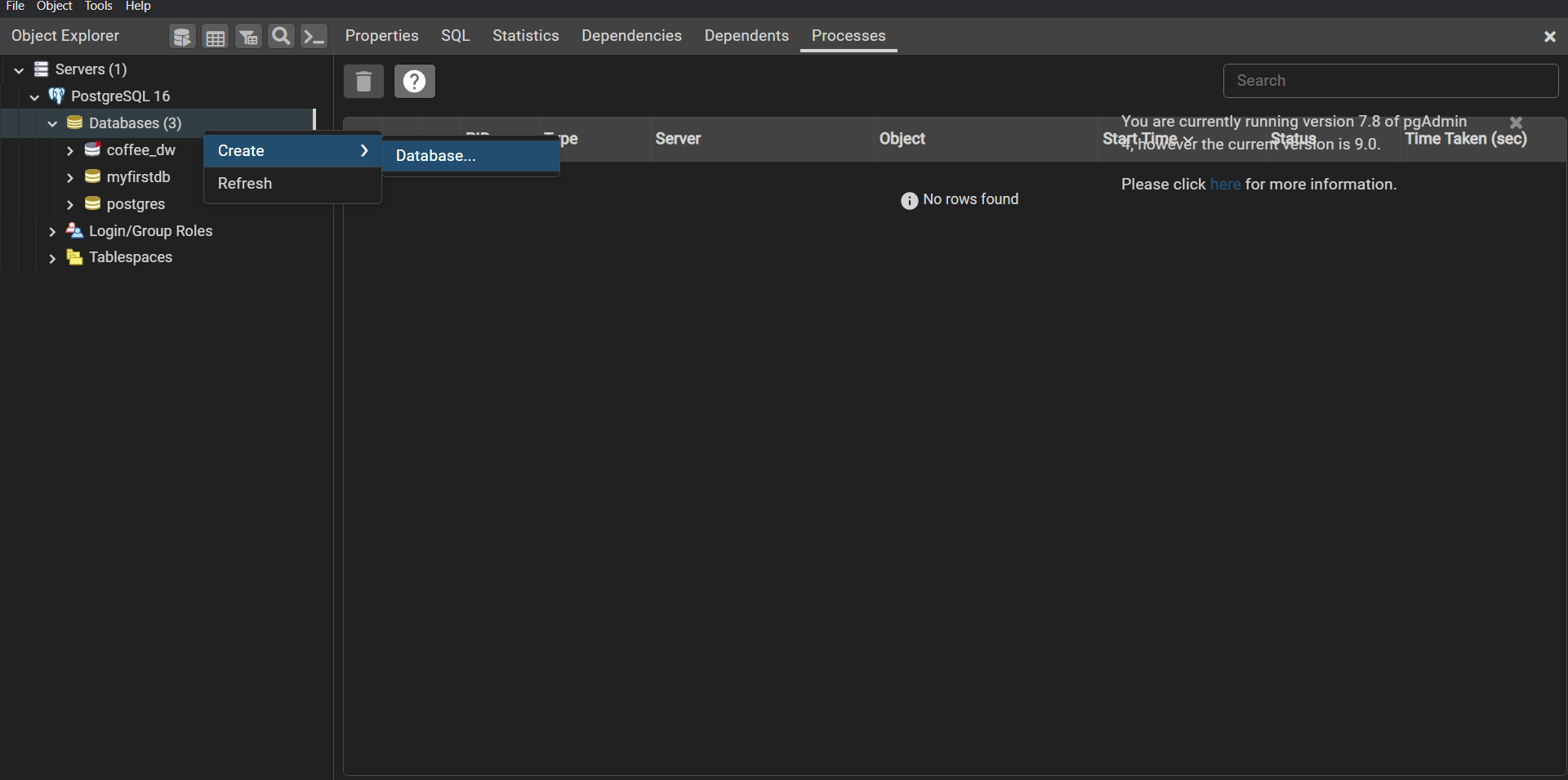Image resolution: width=1568 pixels, height=780 pixels.
Task: Collapse the PostgreSQL 16 node
Action: tap(34, 96)
